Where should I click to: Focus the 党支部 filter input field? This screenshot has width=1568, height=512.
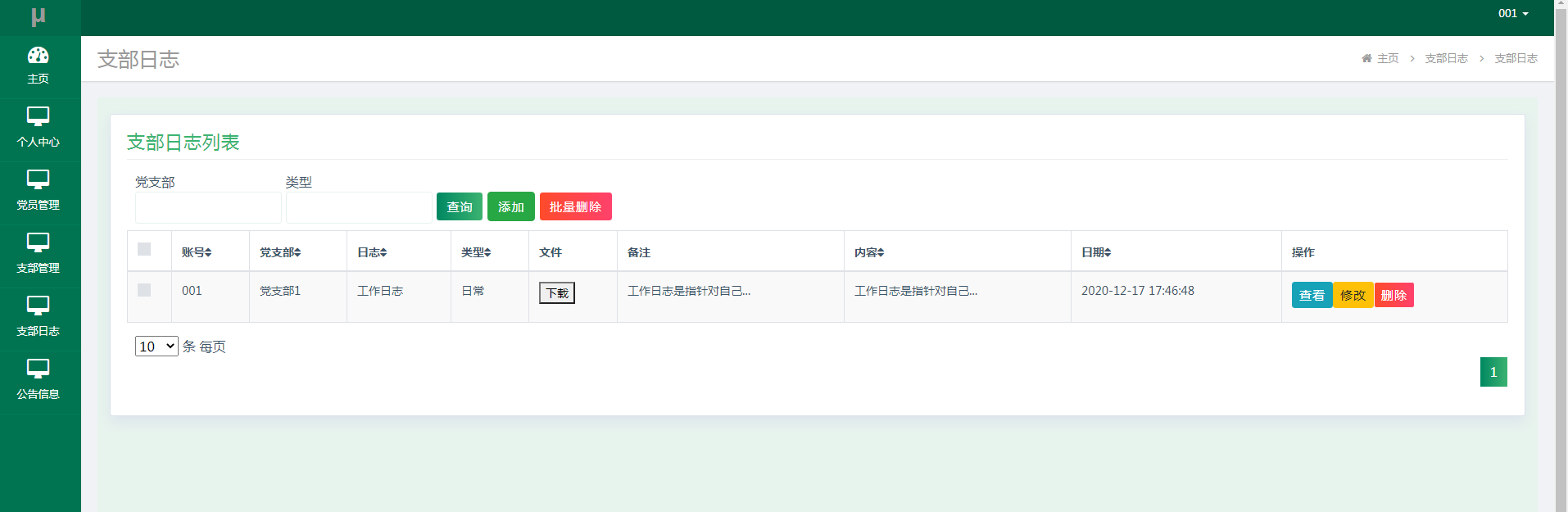[x=208, y=207]
